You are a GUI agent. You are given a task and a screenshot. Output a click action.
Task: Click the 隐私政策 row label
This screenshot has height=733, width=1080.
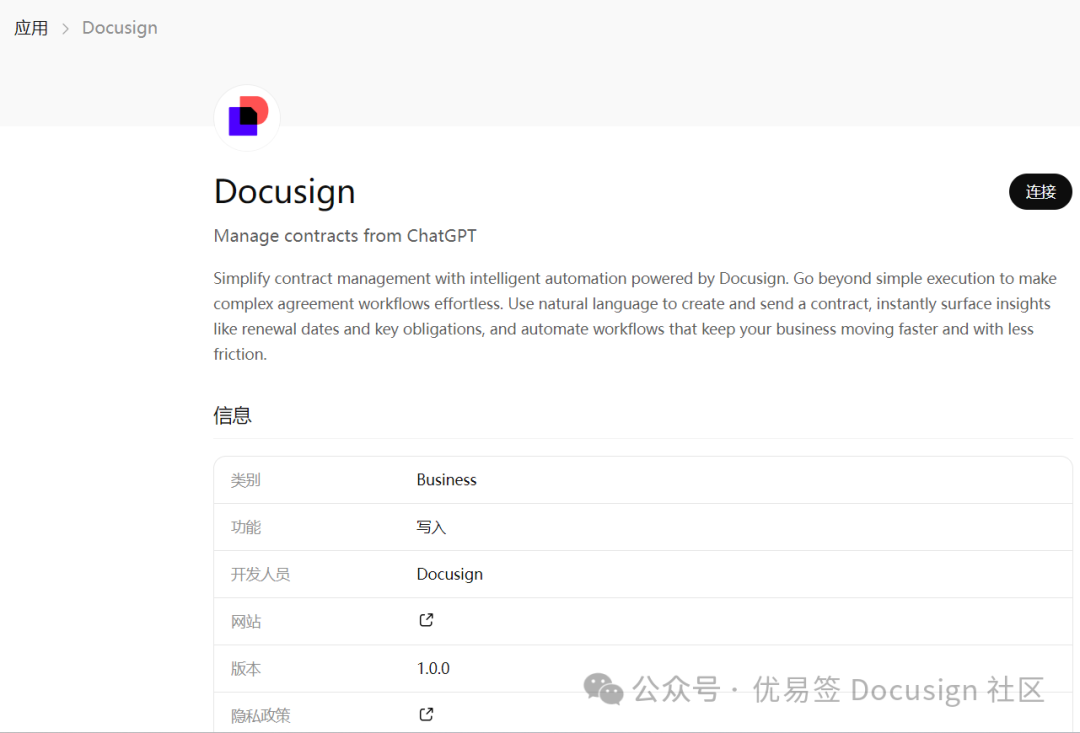click(260, 715)
